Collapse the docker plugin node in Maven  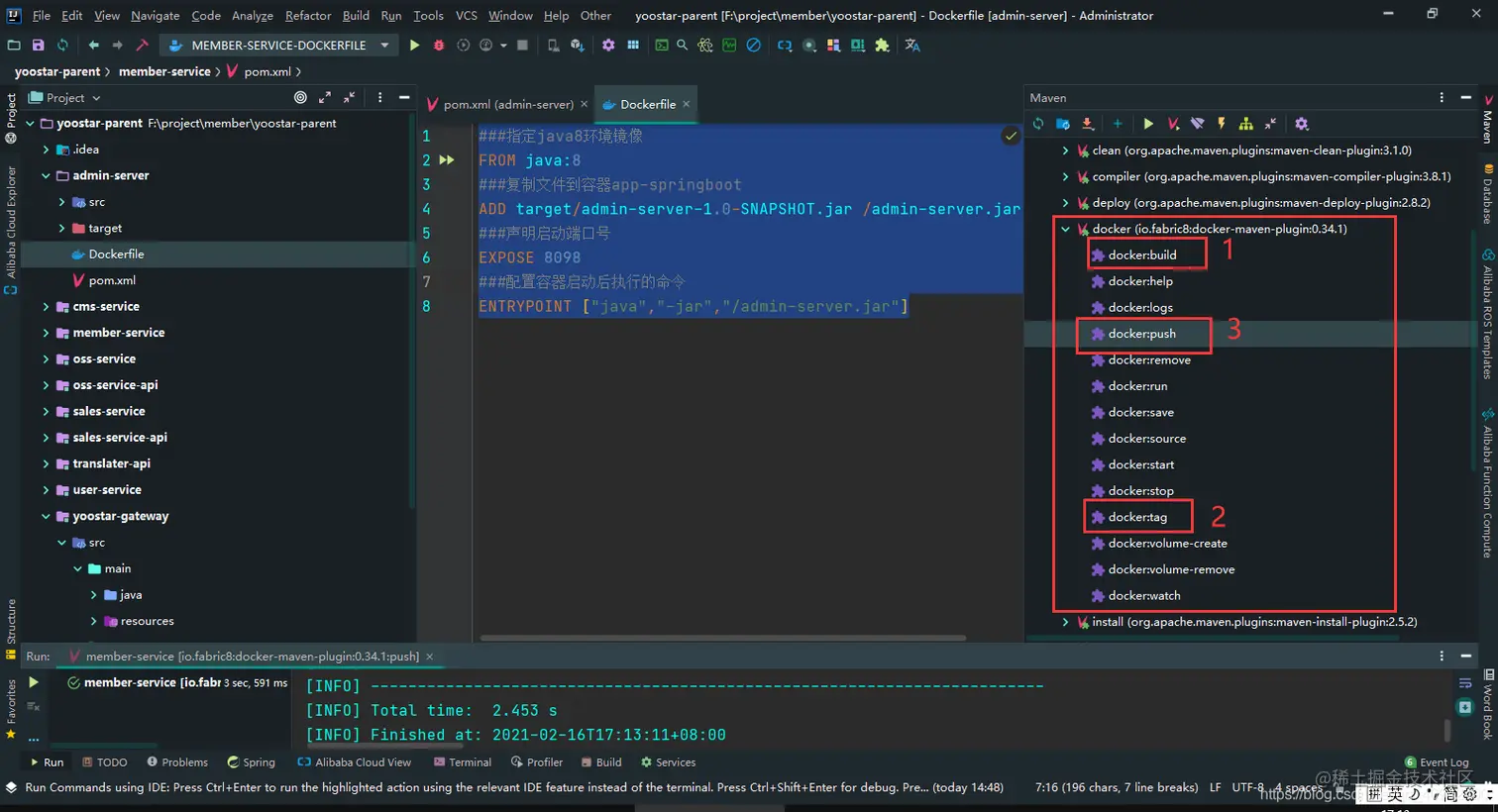tap(1065, 229)
